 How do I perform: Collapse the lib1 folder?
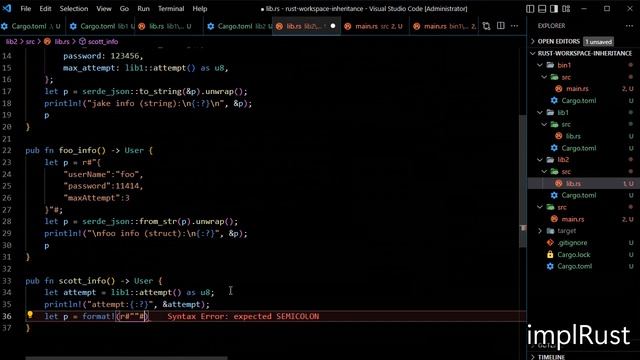click(563, 113)
